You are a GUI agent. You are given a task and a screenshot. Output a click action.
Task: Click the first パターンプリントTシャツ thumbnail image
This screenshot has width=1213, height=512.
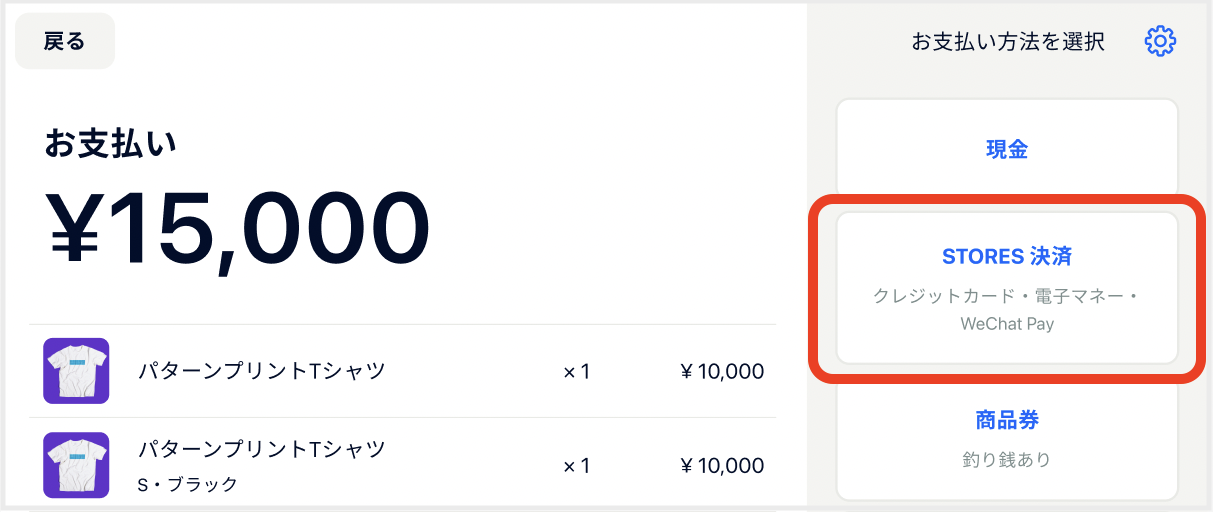click(76, 371)
